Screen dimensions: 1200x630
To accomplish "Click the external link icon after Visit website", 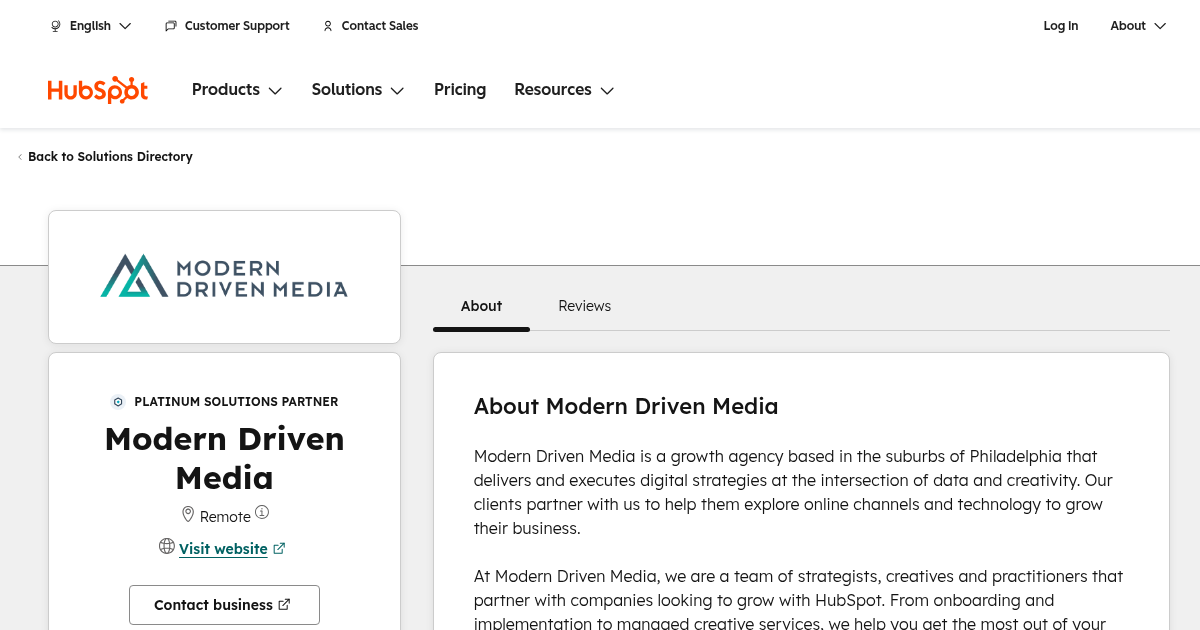I will (280, 548).
